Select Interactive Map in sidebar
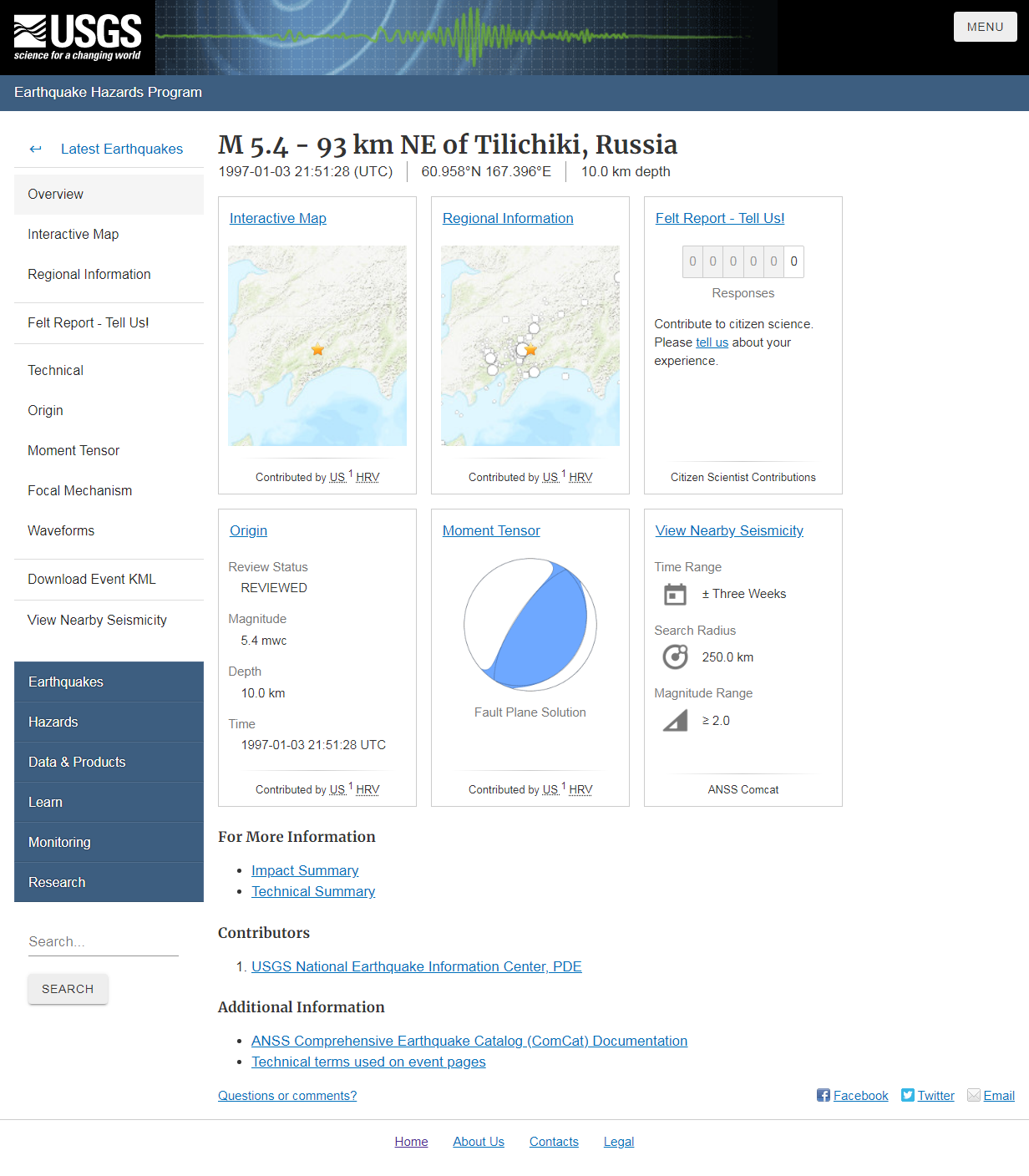 (109, 234)
